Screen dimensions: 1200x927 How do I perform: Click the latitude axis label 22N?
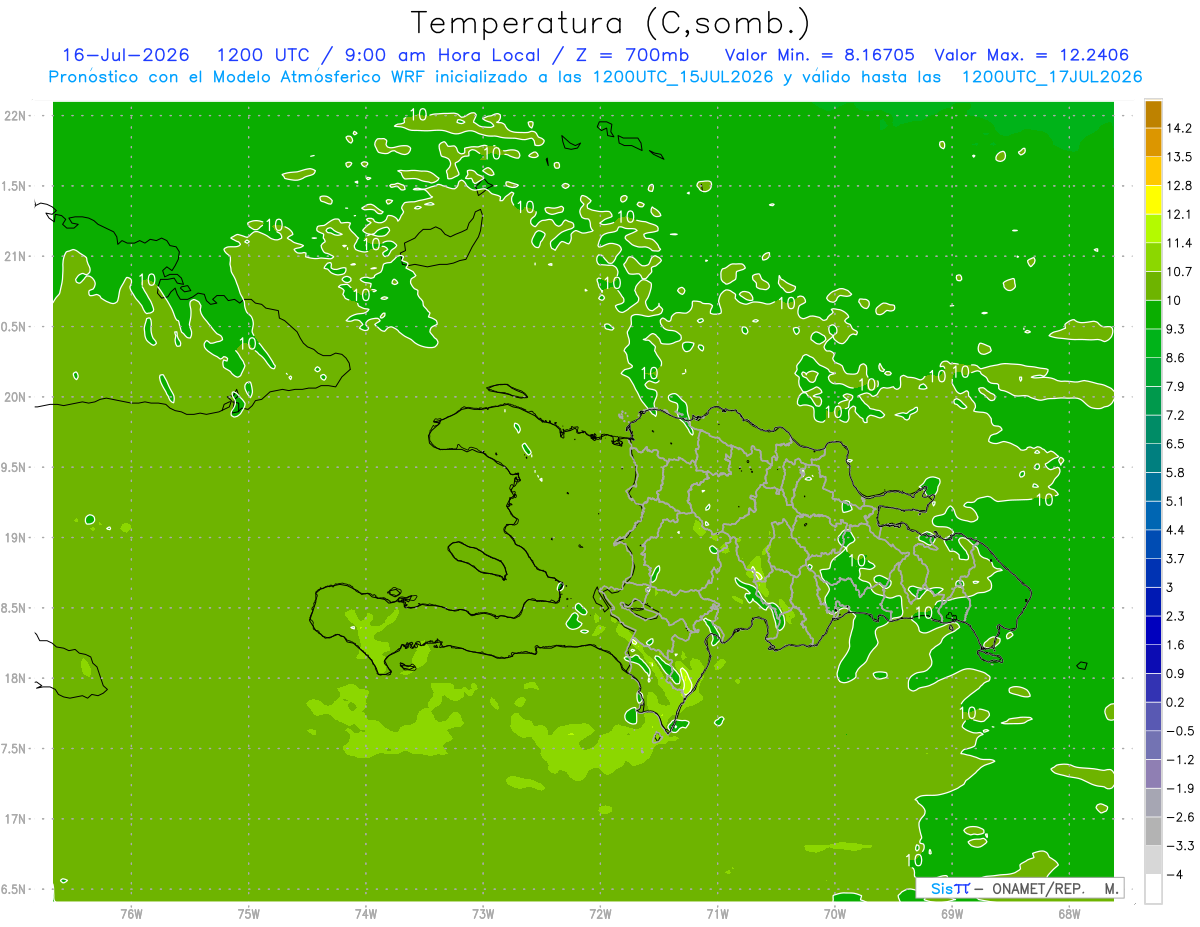point(14,115)
